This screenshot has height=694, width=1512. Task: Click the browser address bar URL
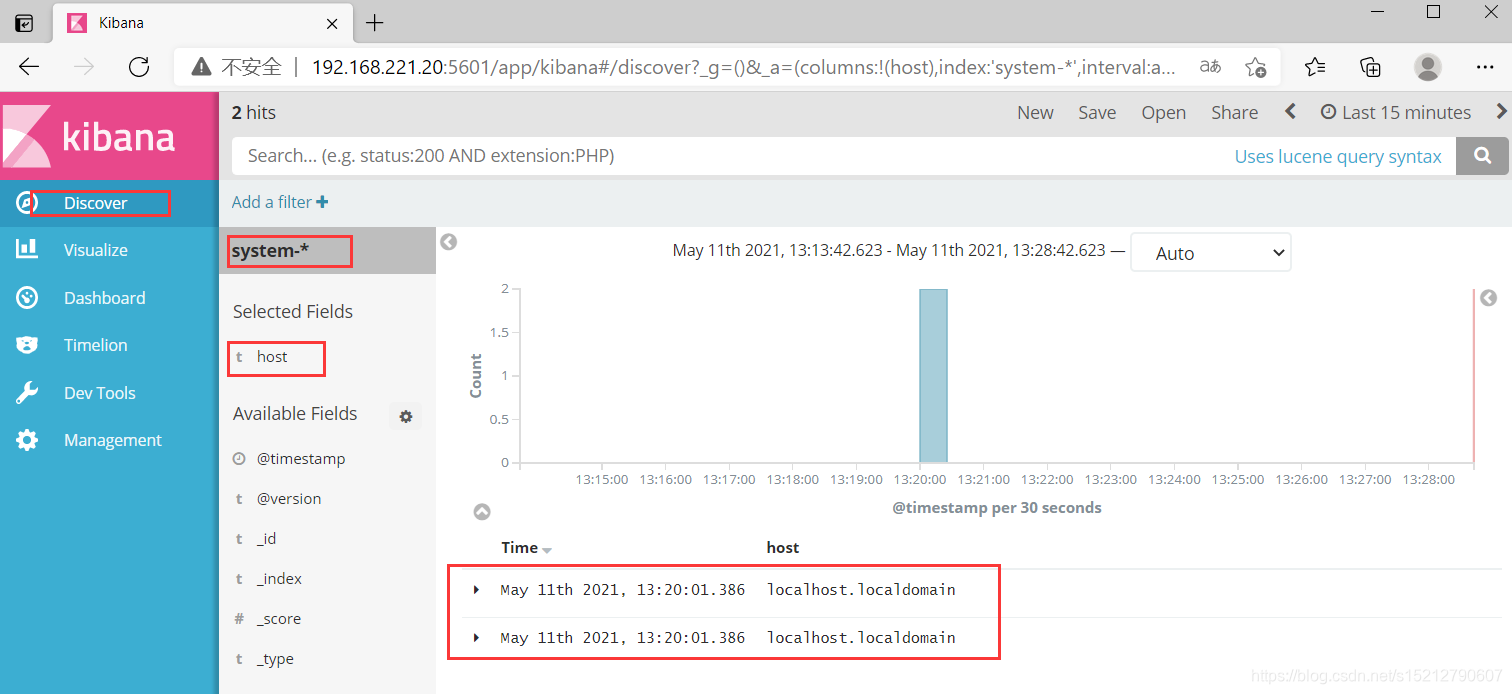tap(745, 67)
